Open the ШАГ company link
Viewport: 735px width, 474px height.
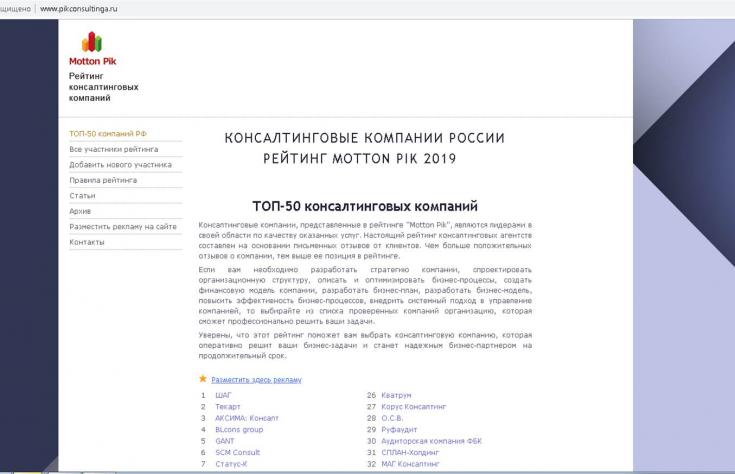224,395
